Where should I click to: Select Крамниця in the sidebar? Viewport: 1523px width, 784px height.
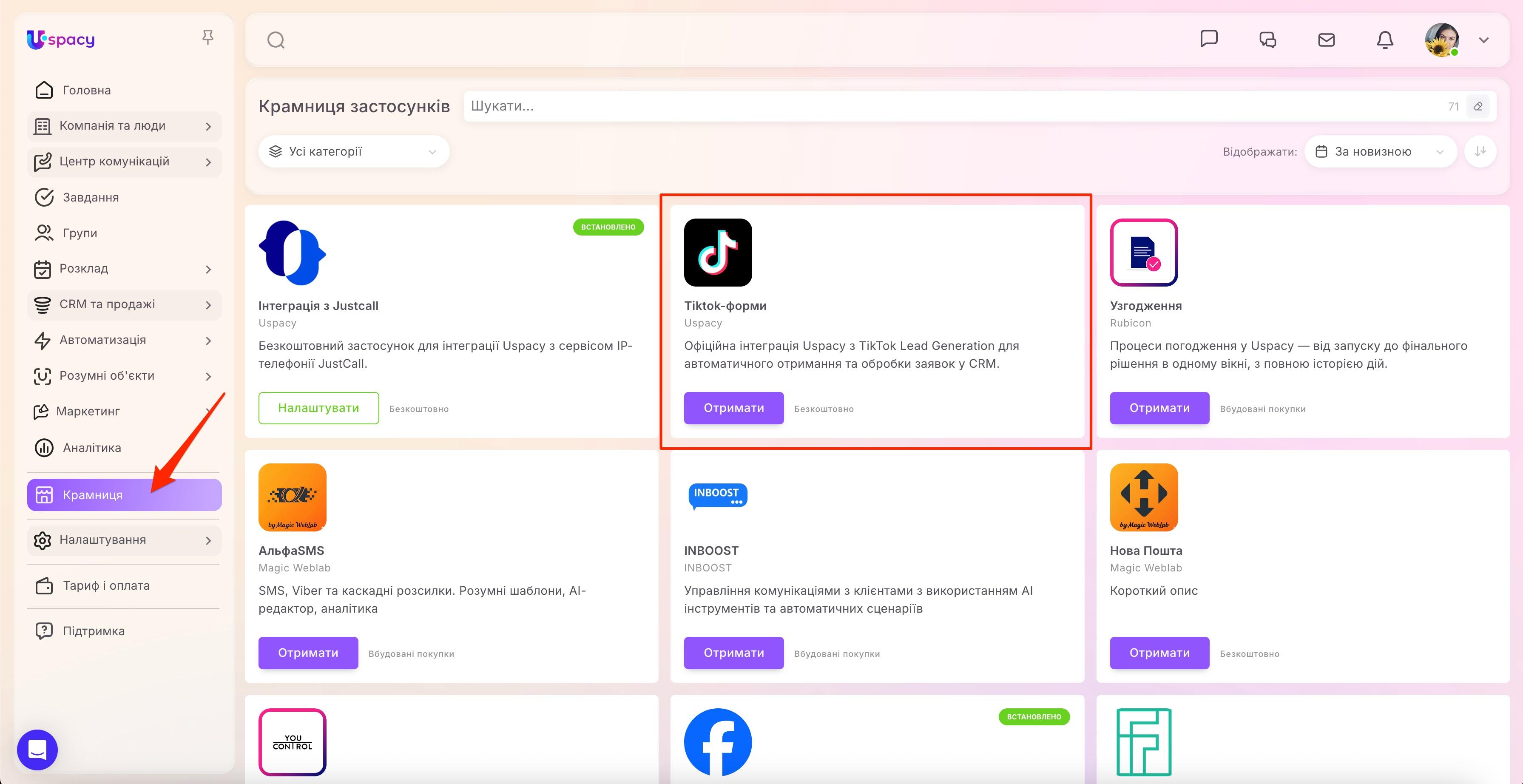tap(124, 495)
